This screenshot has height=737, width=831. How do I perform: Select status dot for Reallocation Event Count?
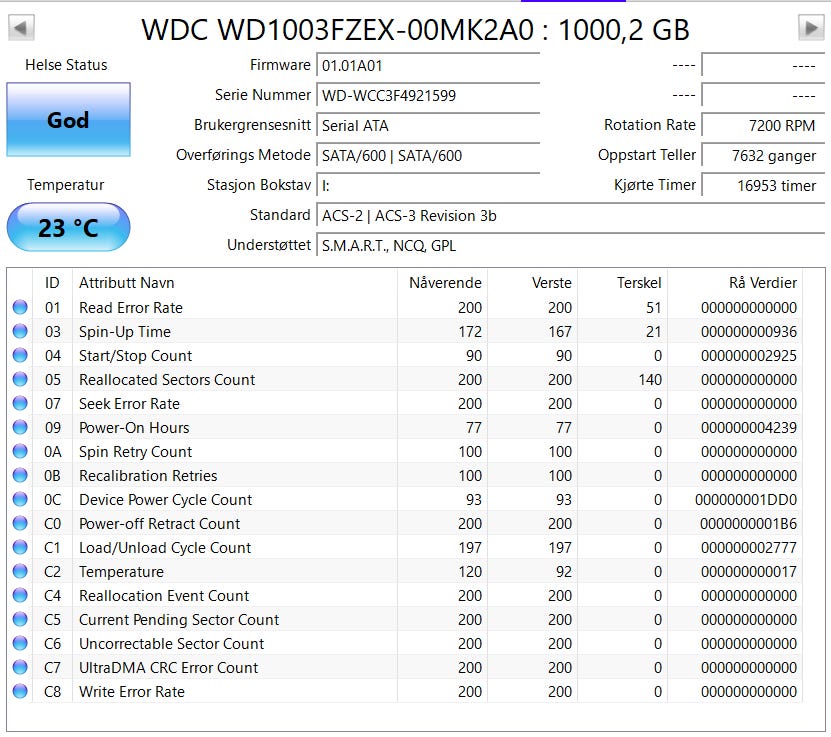coord(20,596)
